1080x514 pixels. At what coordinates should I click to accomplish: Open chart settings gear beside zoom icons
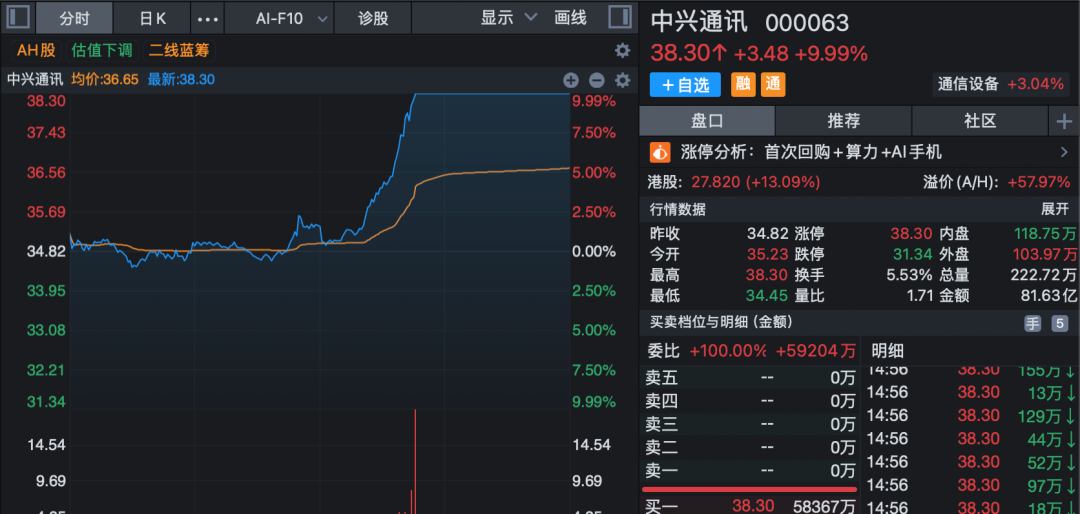click(x=623, y=80)
